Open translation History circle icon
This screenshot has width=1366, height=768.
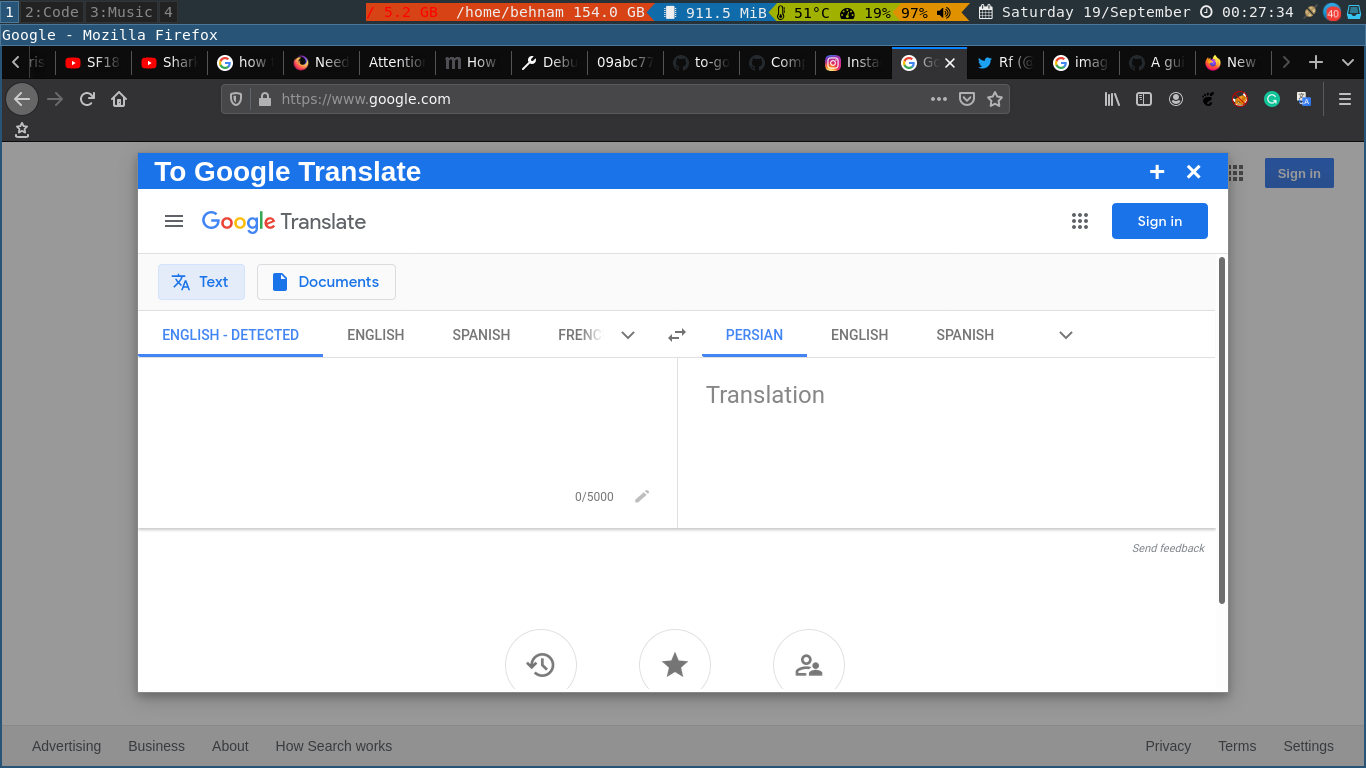541,664
